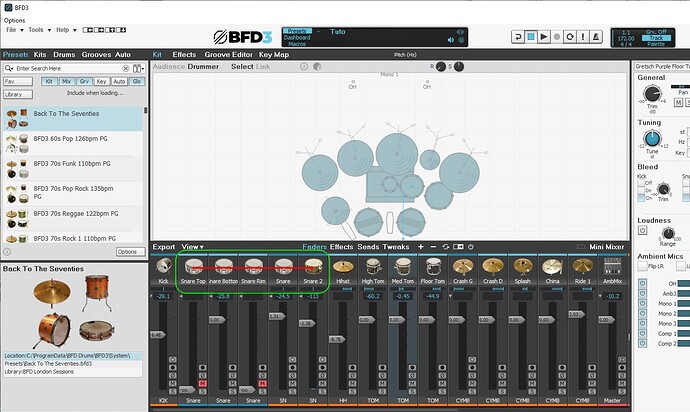Viewport: 690px width, 412px height.
Task: Open the browser view layout dropdown
Action: click(139, 68)
